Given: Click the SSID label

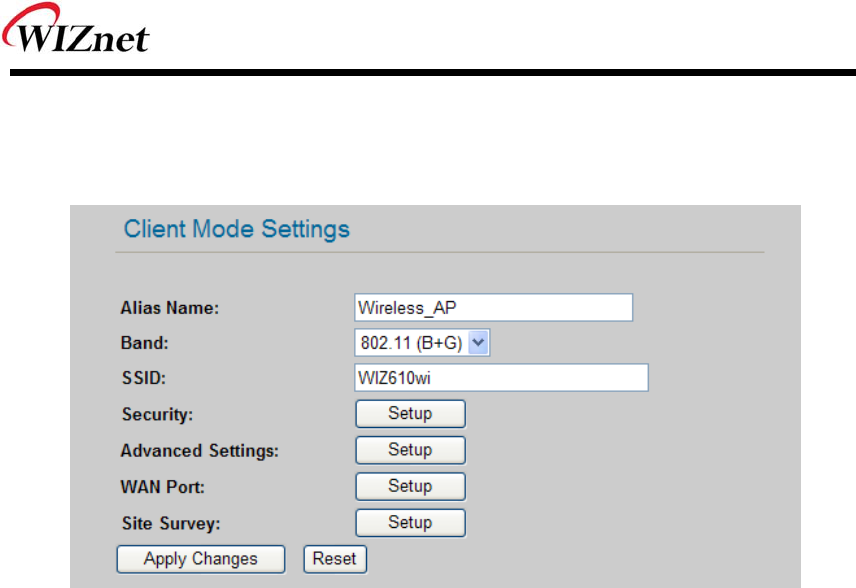Looking at the screenshot, I should coord(143,378).
